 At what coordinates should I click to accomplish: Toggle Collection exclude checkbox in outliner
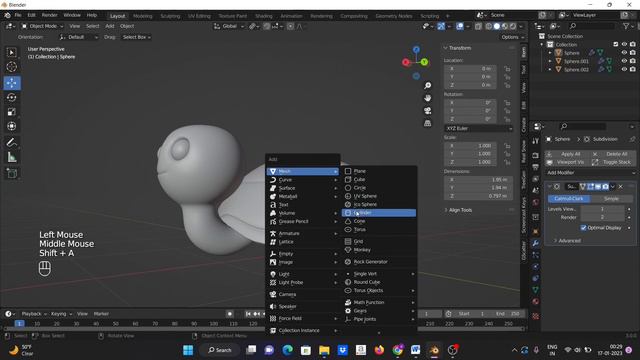(616, 44)
